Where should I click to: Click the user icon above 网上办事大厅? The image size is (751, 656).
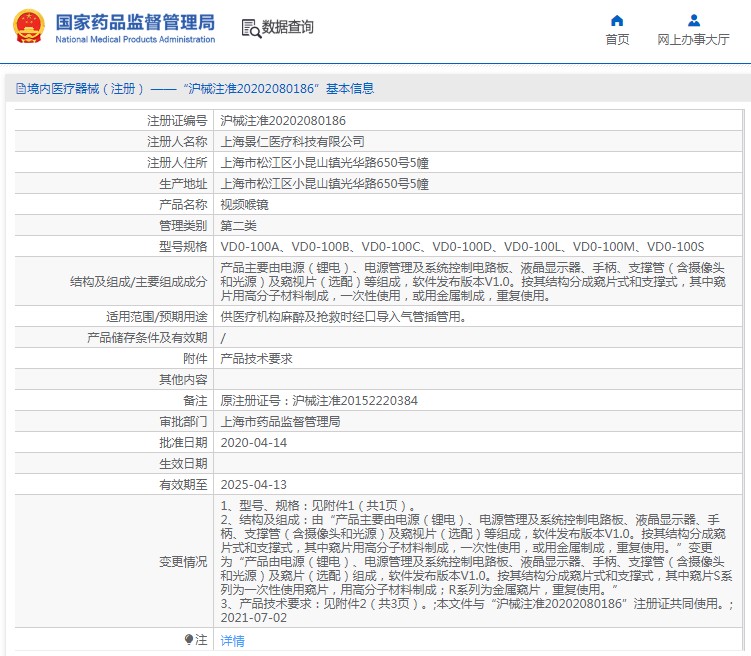(x=693, y=20)
